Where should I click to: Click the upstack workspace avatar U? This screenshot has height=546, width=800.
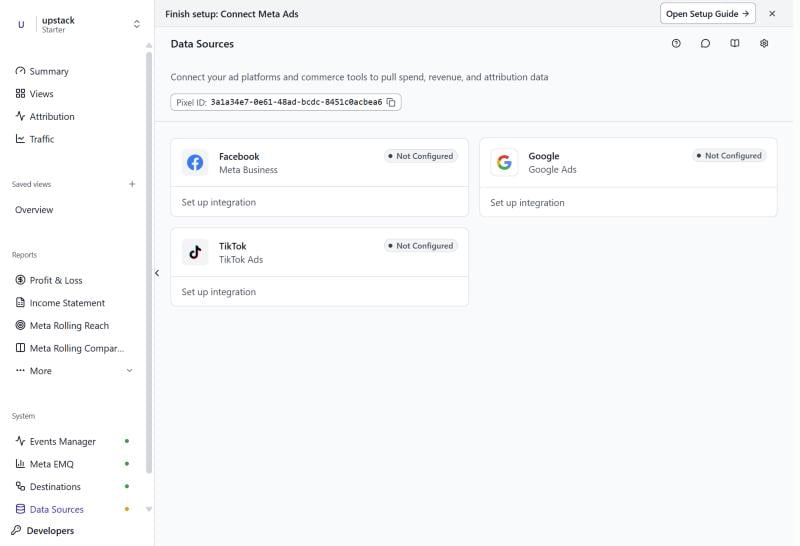[21, 24]
